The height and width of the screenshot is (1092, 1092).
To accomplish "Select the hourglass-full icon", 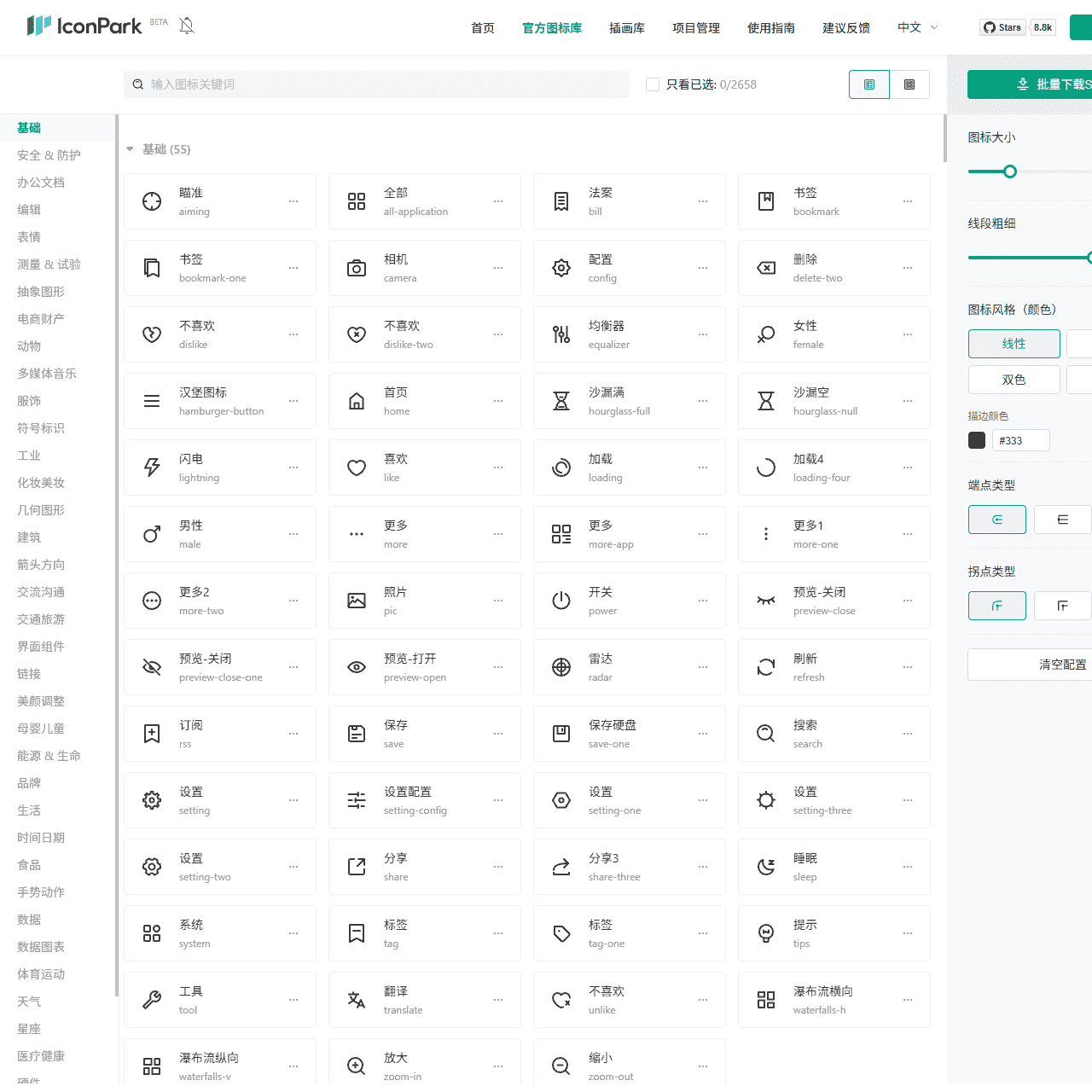I will (x=561, y=401).
